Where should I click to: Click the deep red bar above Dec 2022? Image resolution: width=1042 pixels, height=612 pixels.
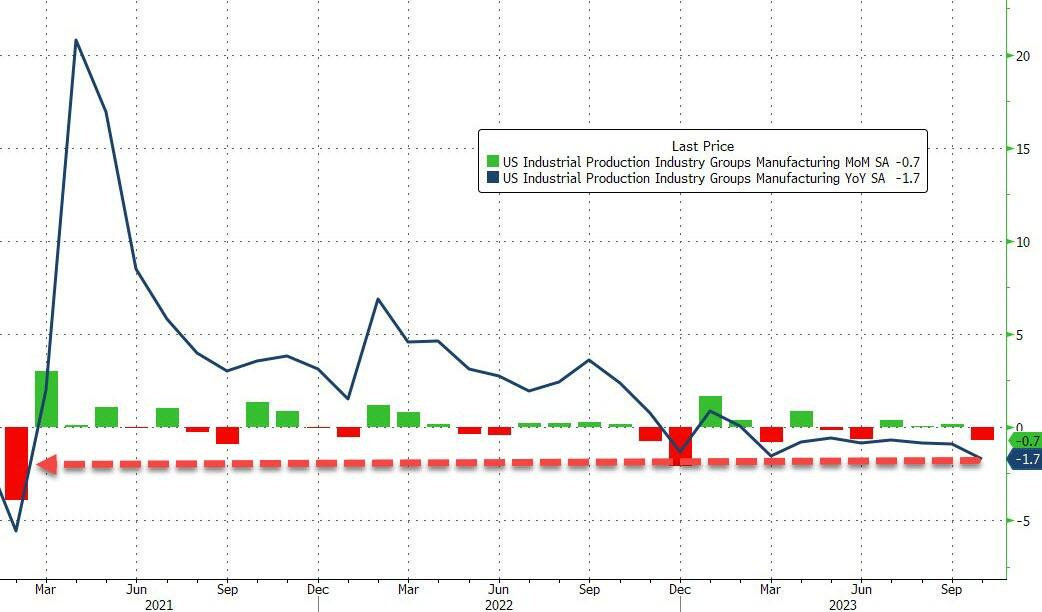(680, 446)
